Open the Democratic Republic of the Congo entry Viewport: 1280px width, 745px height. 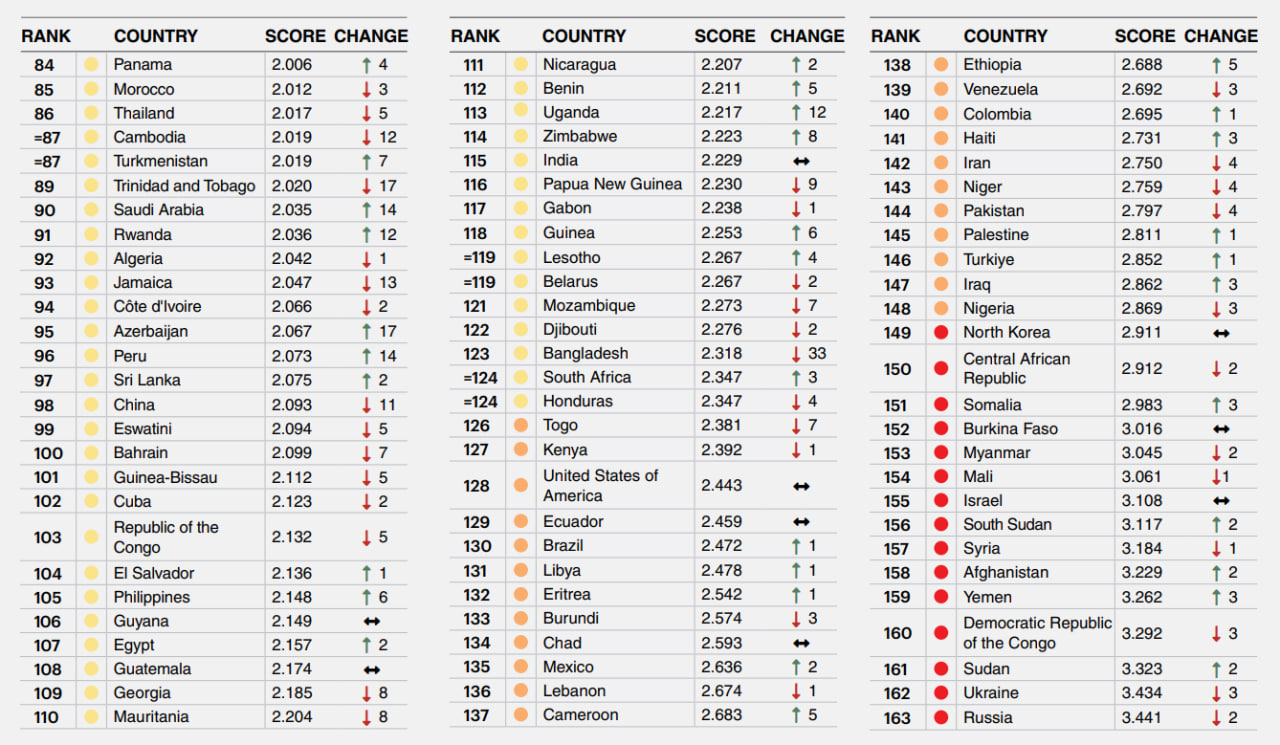click(1036, 633)
